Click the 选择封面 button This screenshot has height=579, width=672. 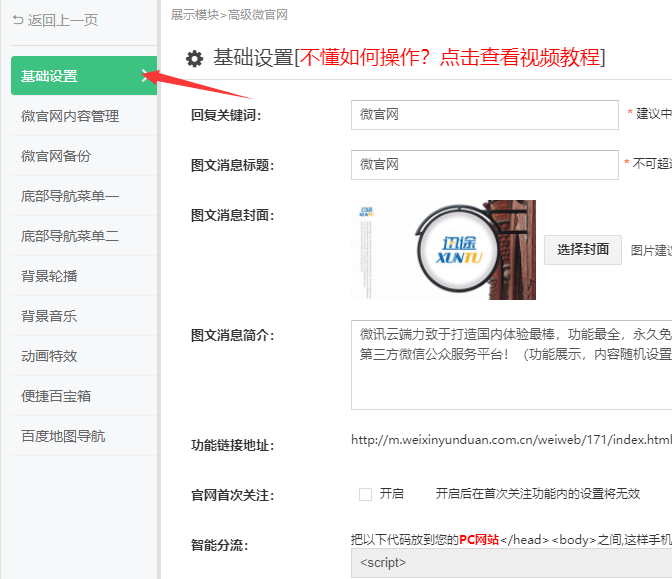pyautogui.click(x=583, y=250)
